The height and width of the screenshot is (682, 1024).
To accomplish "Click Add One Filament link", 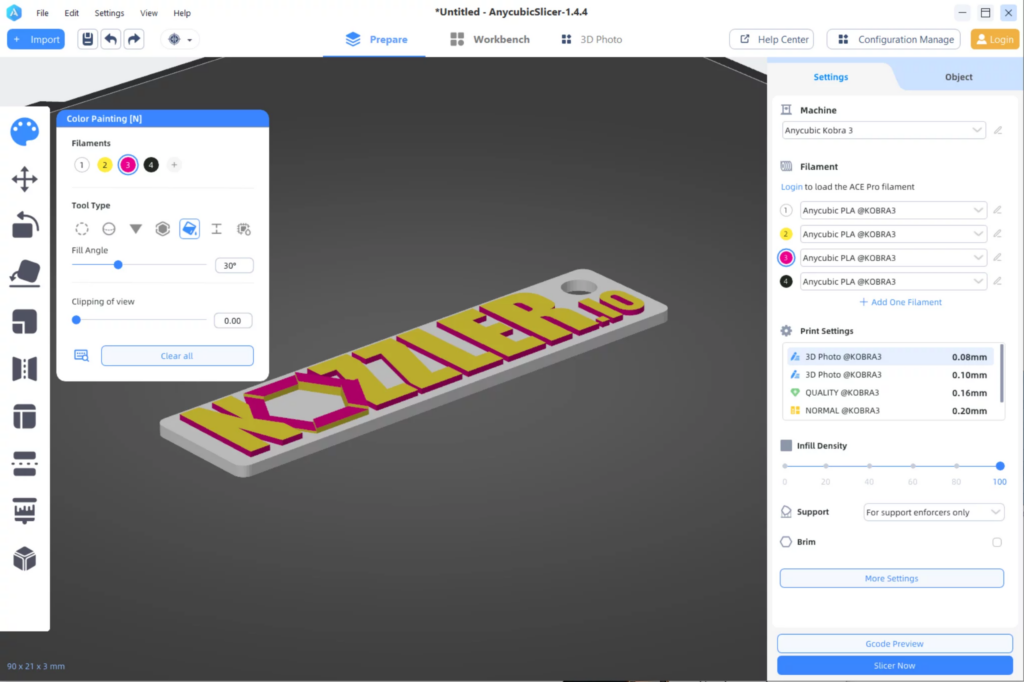I will click(x=901, y=302).
